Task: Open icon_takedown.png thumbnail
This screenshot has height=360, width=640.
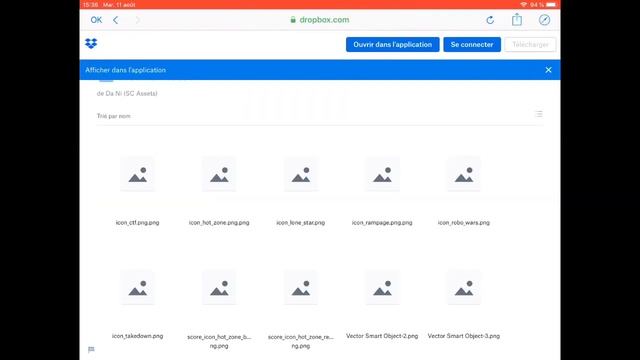Action: 138,288
